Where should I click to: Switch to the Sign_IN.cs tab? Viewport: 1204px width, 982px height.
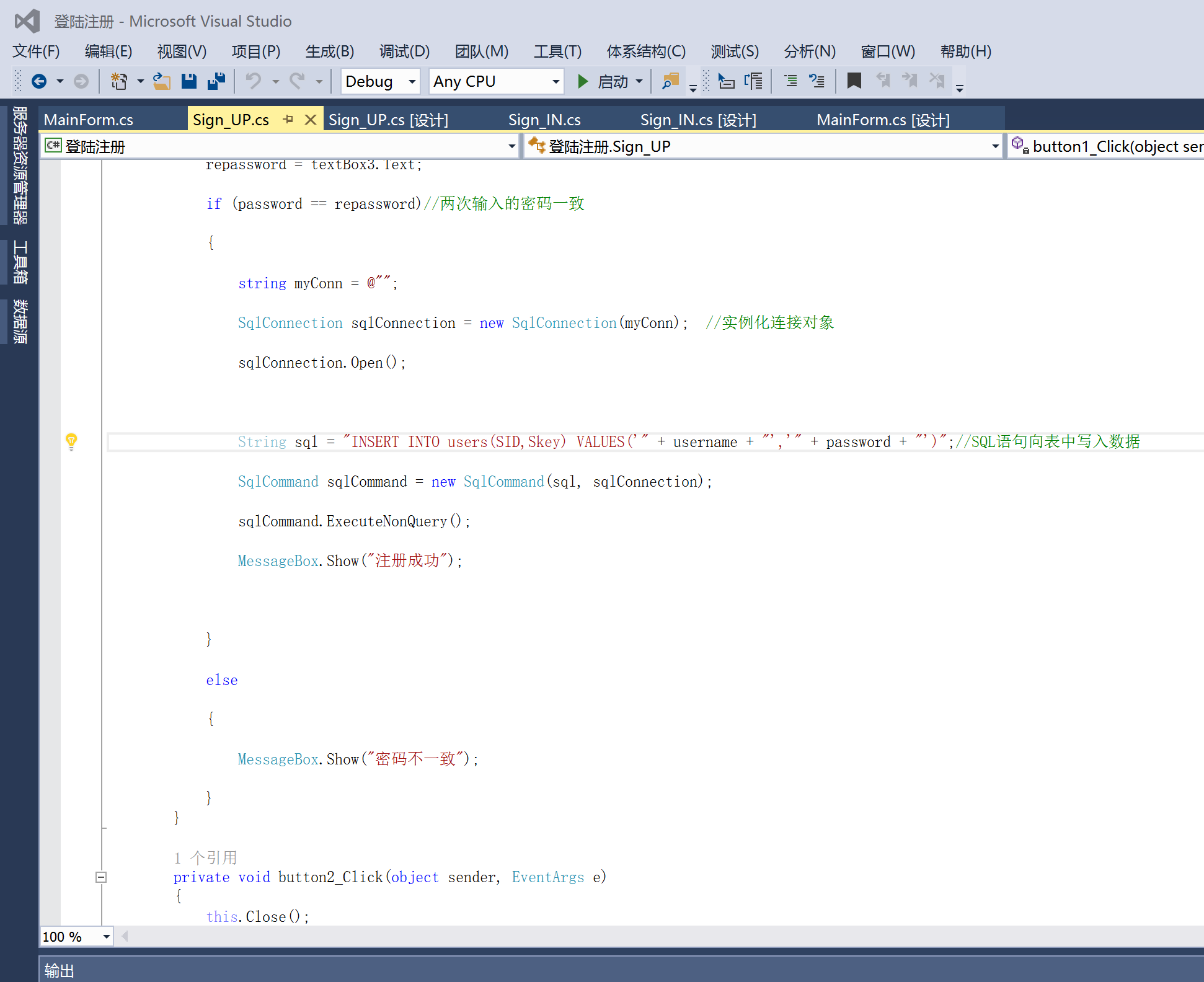click(544, 120)
